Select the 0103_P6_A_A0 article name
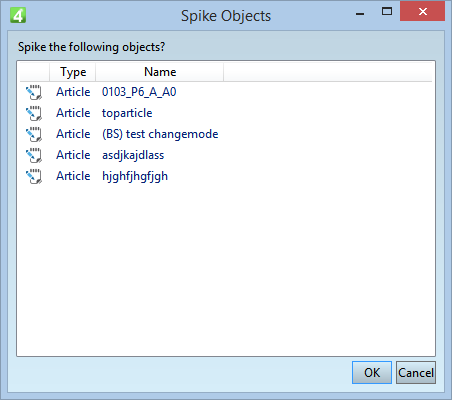Screen dimensions: 452x400 [139, 92]
